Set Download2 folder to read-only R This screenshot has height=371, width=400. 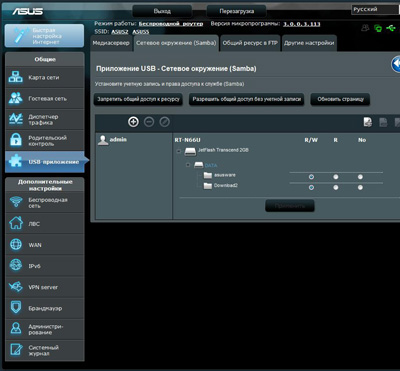[x=336, y=188]
